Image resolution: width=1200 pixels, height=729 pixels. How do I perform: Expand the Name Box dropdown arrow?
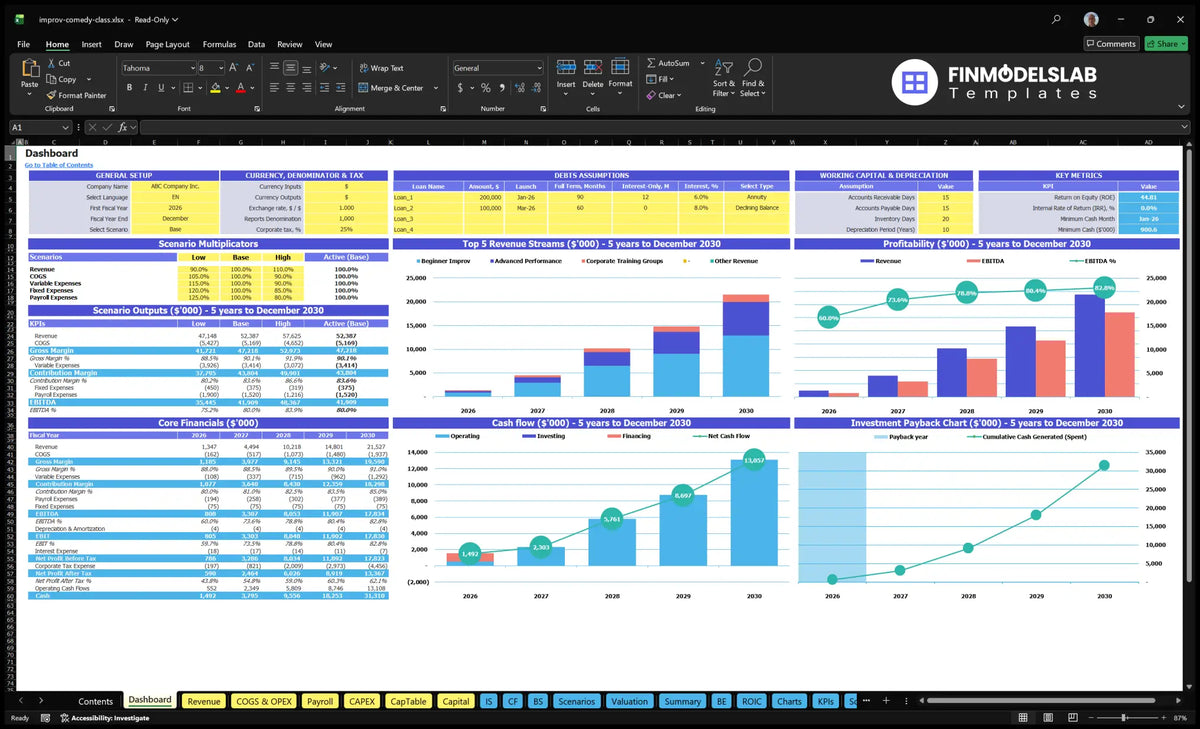tap(66, 127)
